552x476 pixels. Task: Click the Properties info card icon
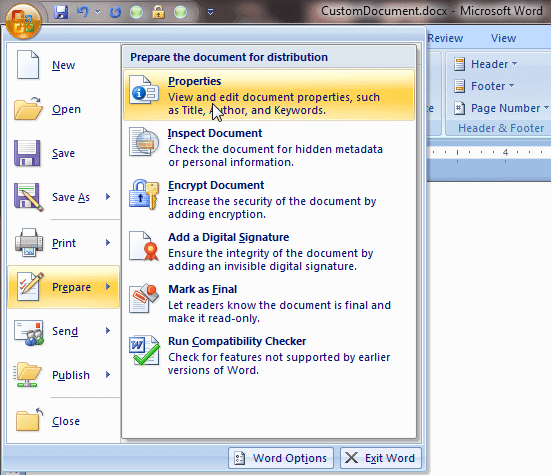click(144, 89)
